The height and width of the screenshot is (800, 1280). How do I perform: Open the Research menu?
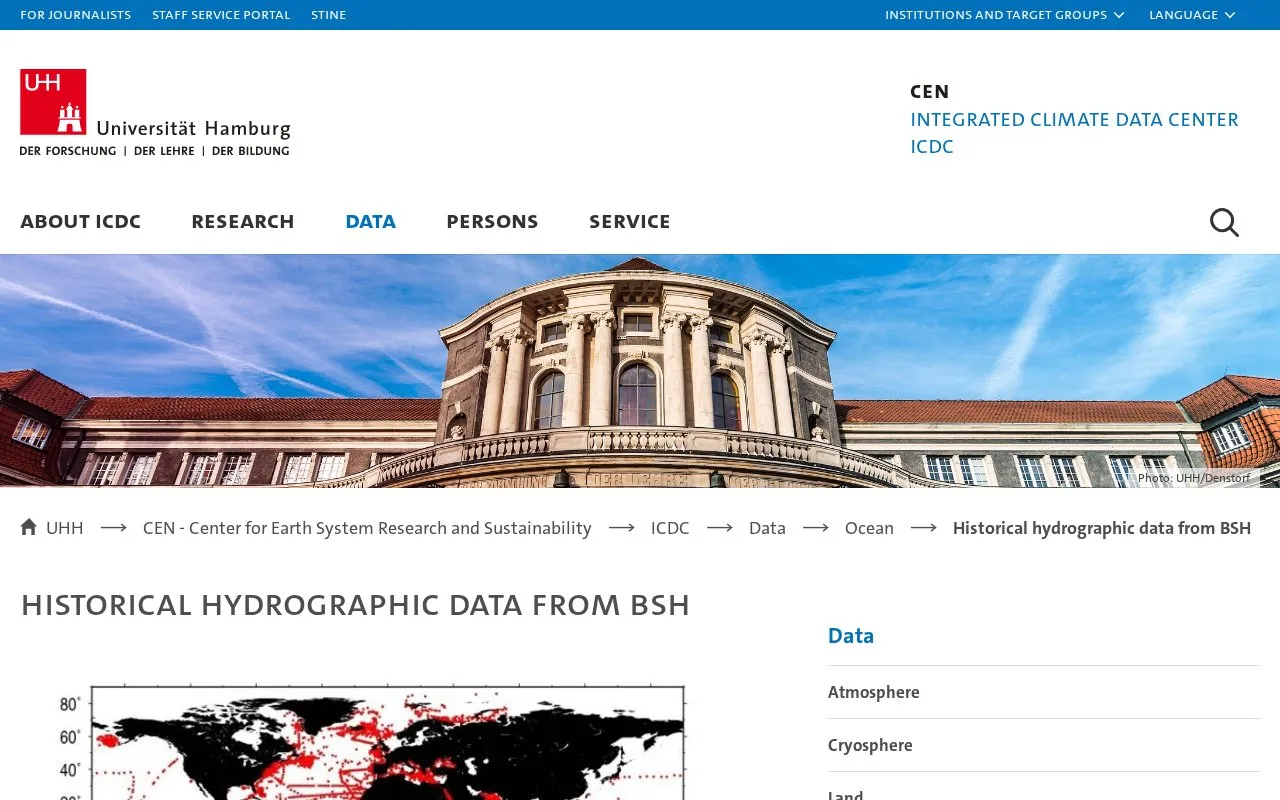pyautogui.click(x=243, y=221)
